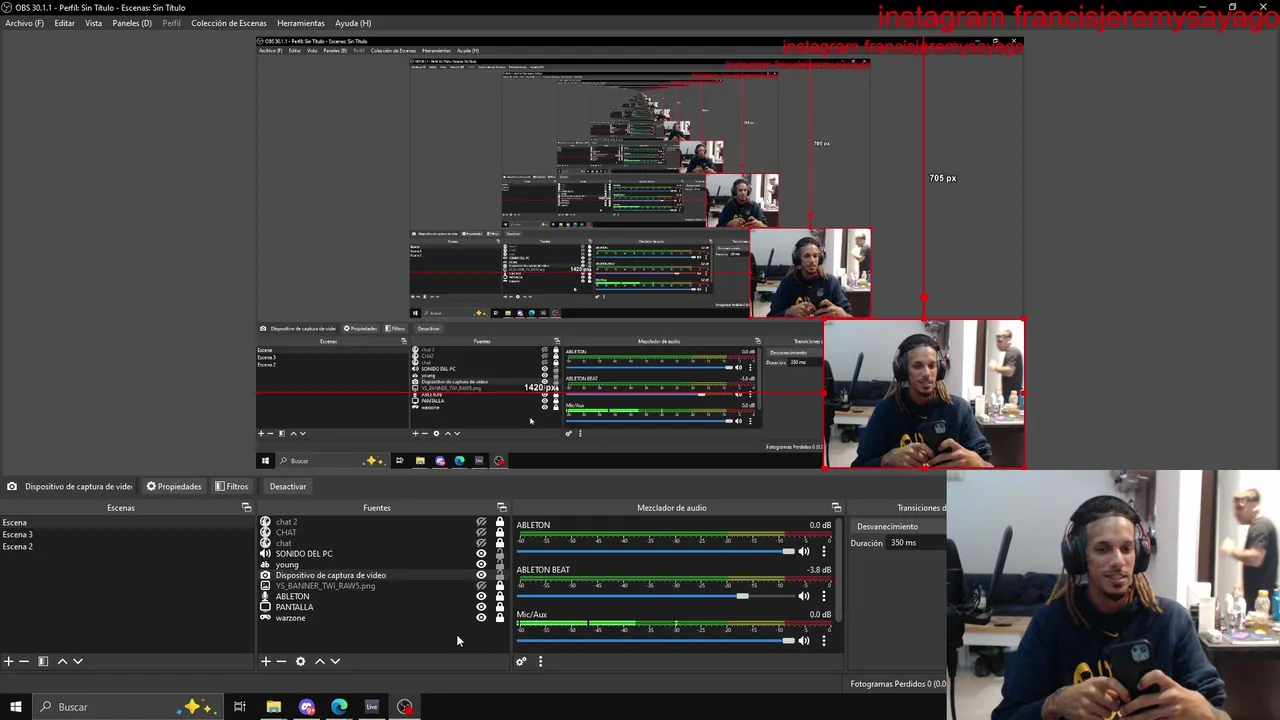Viewport: 1280px width, 720px height.
Task: Hide the warzone source eye
Action: tap(481, 618)
